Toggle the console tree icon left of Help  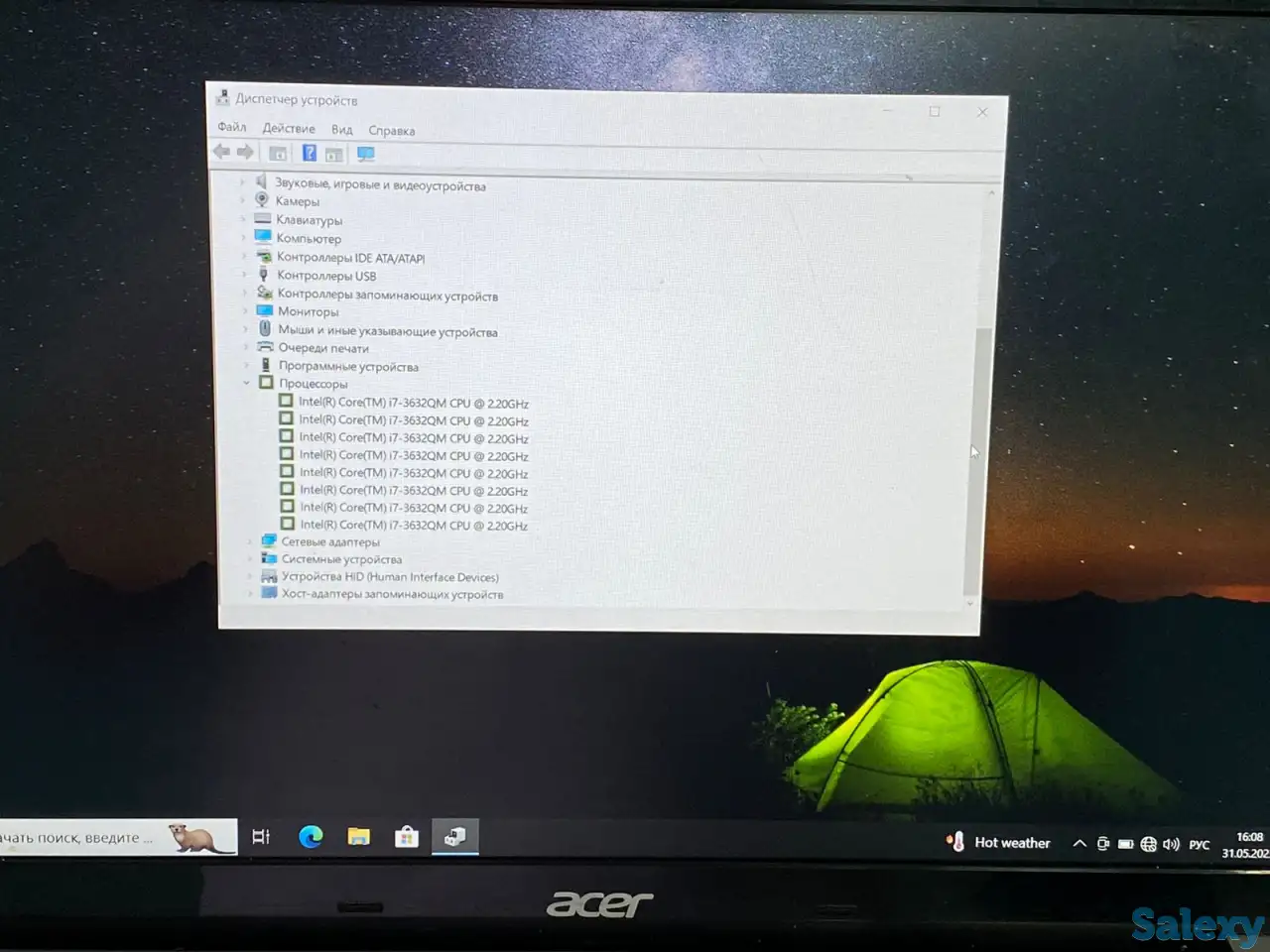pos(279,153)
